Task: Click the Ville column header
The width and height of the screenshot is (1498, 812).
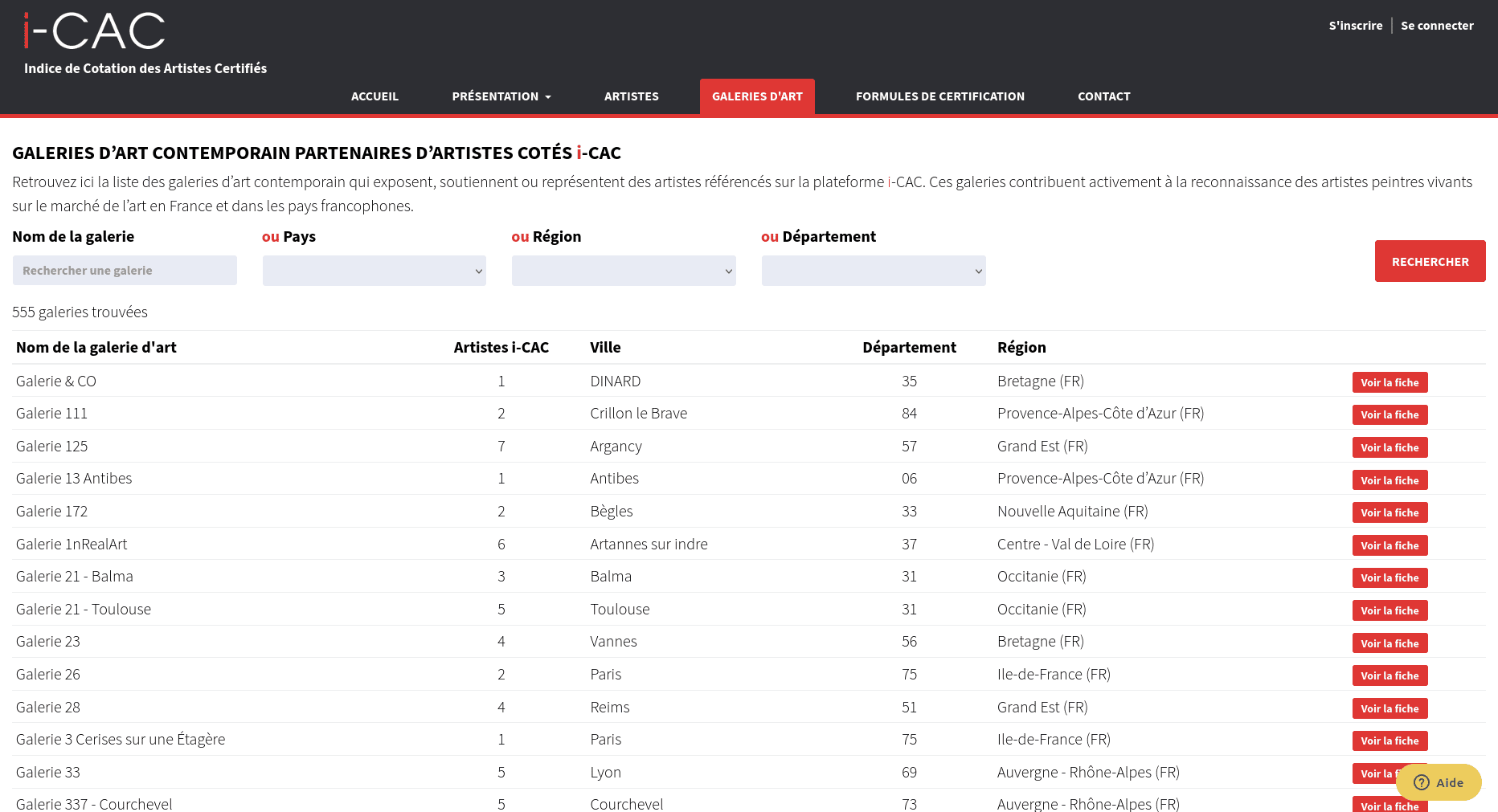Action: (x=605, y=347)
